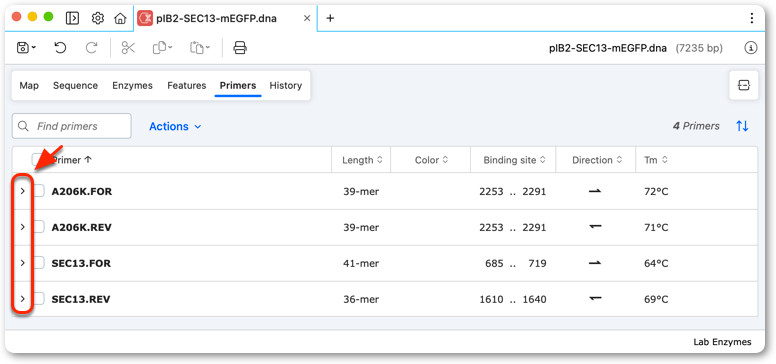Print the document with printer icon
The height and width of the screenshot is (364, 776).
(x=240, y=48)
